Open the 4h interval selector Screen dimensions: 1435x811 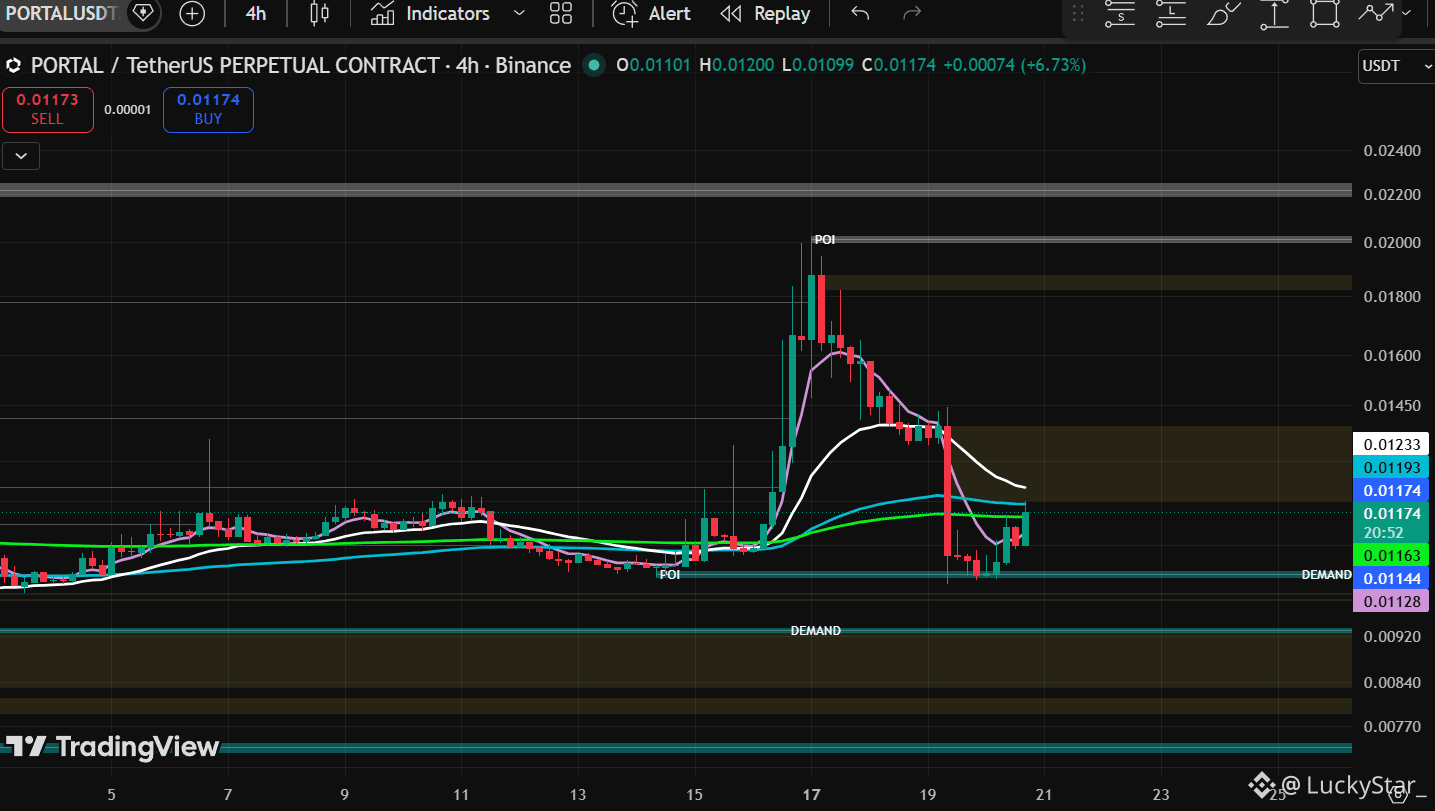(256, 14)
